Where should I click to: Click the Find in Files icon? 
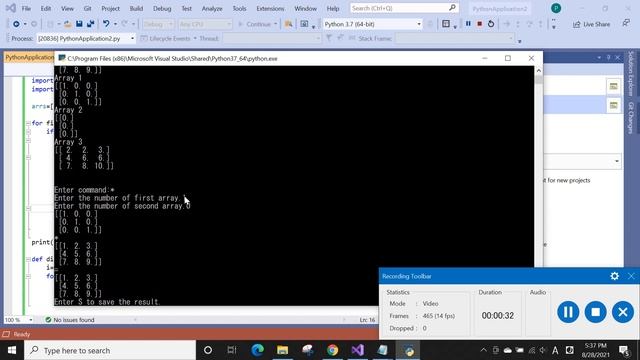point(289,24)
